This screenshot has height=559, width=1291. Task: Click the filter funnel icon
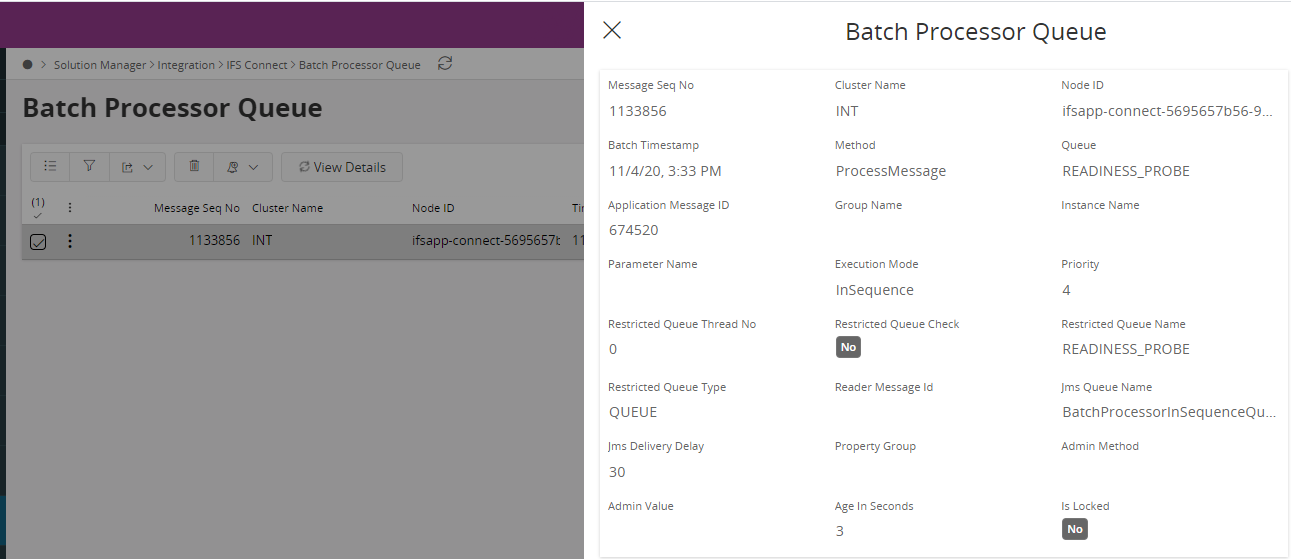pyautogui.click(x=89, y=167)
